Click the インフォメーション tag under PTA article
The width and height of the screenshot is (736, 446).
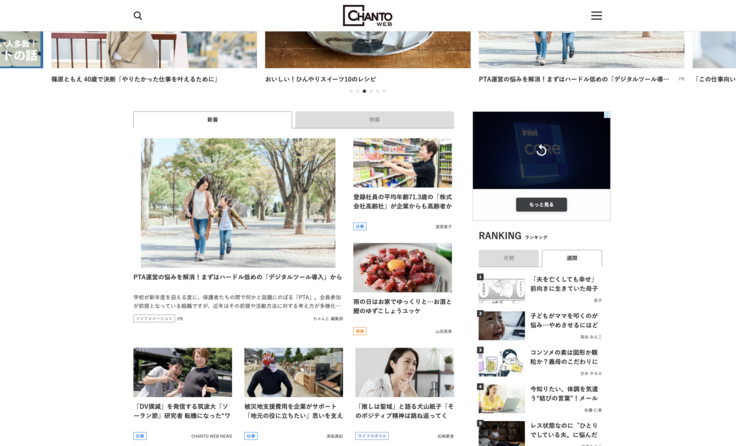pyautogui.click(x=154, y=319)
